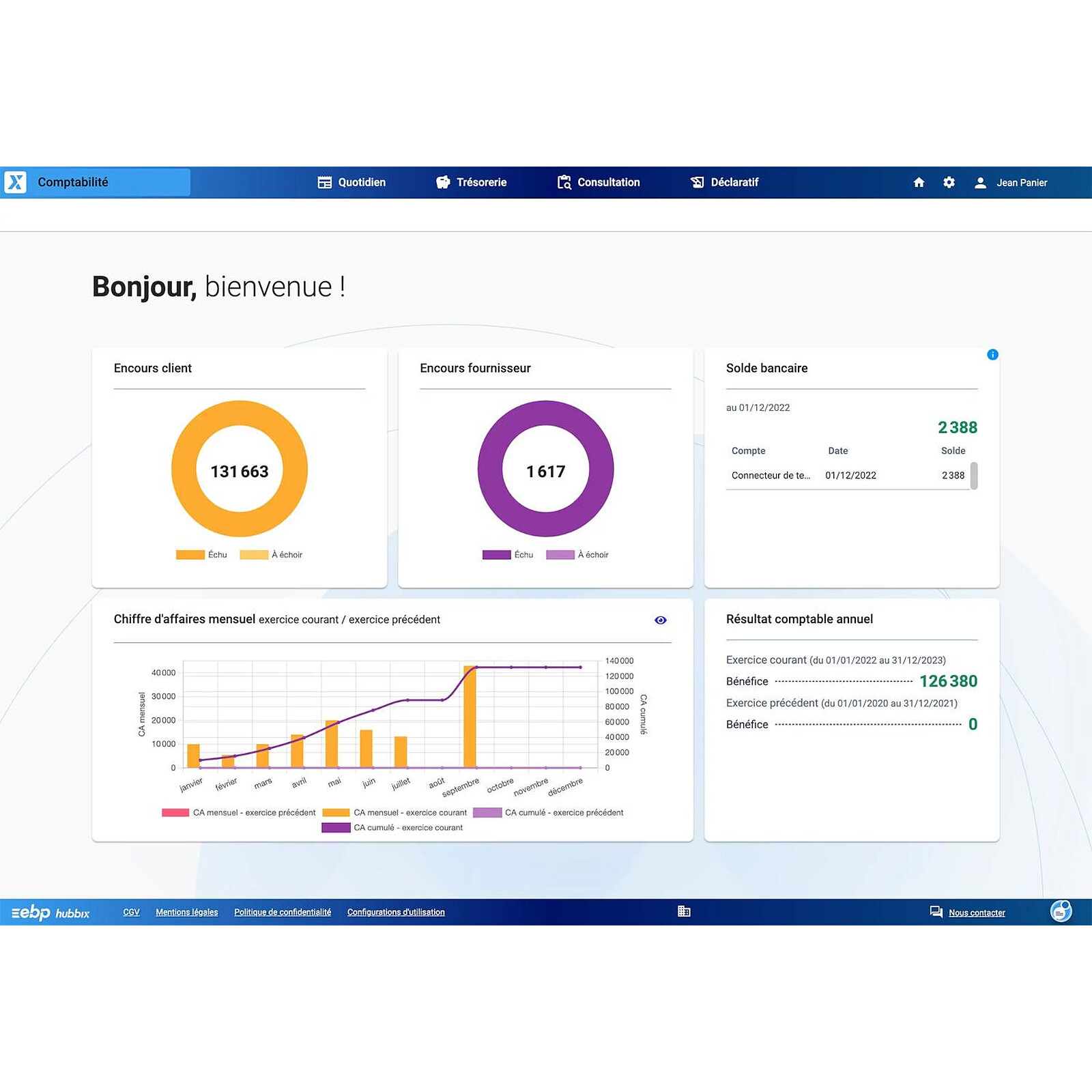1092x1092 pixels.
Task: Toggle the eye icon on Chiffre d'affaires mensuel
Action: [x=660, y=620]
